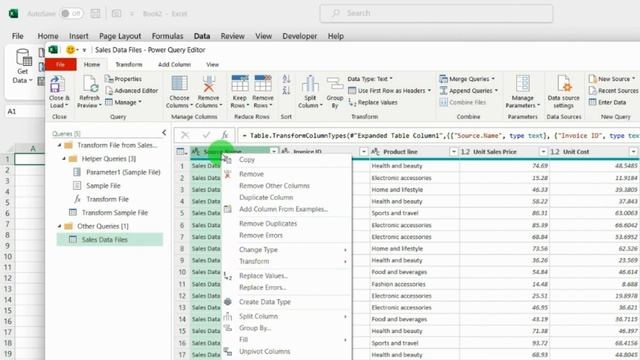Image resolution: width=640 pixels, height=360 pixels.
Task: Choose Copy from context menu
Action: (x=247, y=160)
